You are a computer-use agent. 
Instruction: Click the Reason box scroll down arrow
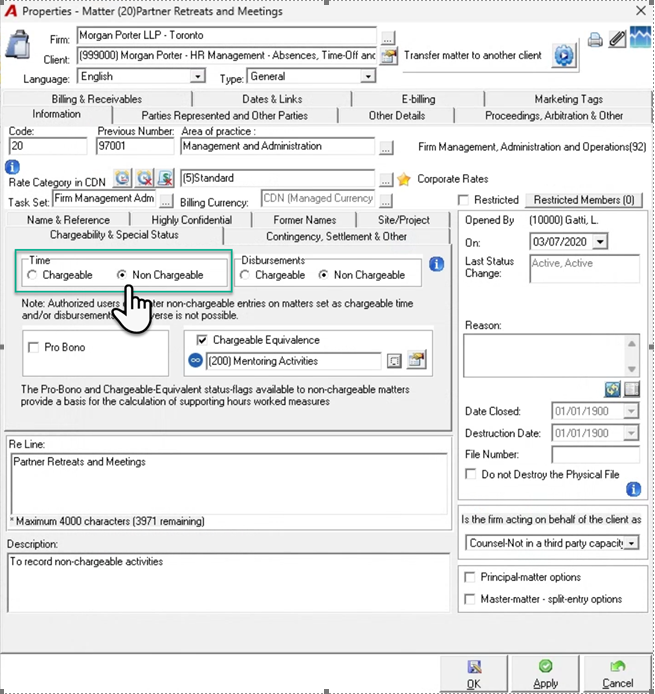click(632, 369)
